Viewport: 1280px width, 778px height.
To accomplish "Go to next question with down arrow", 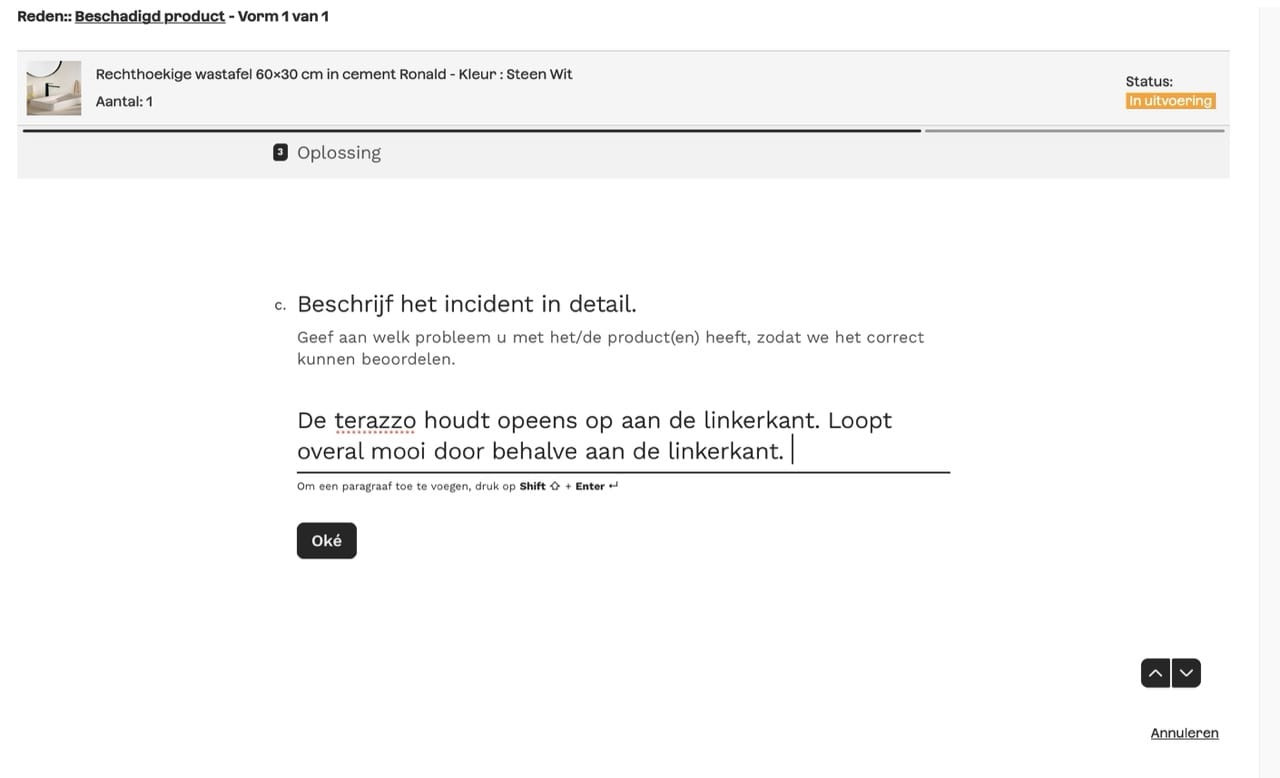I will pos(1186,673).
